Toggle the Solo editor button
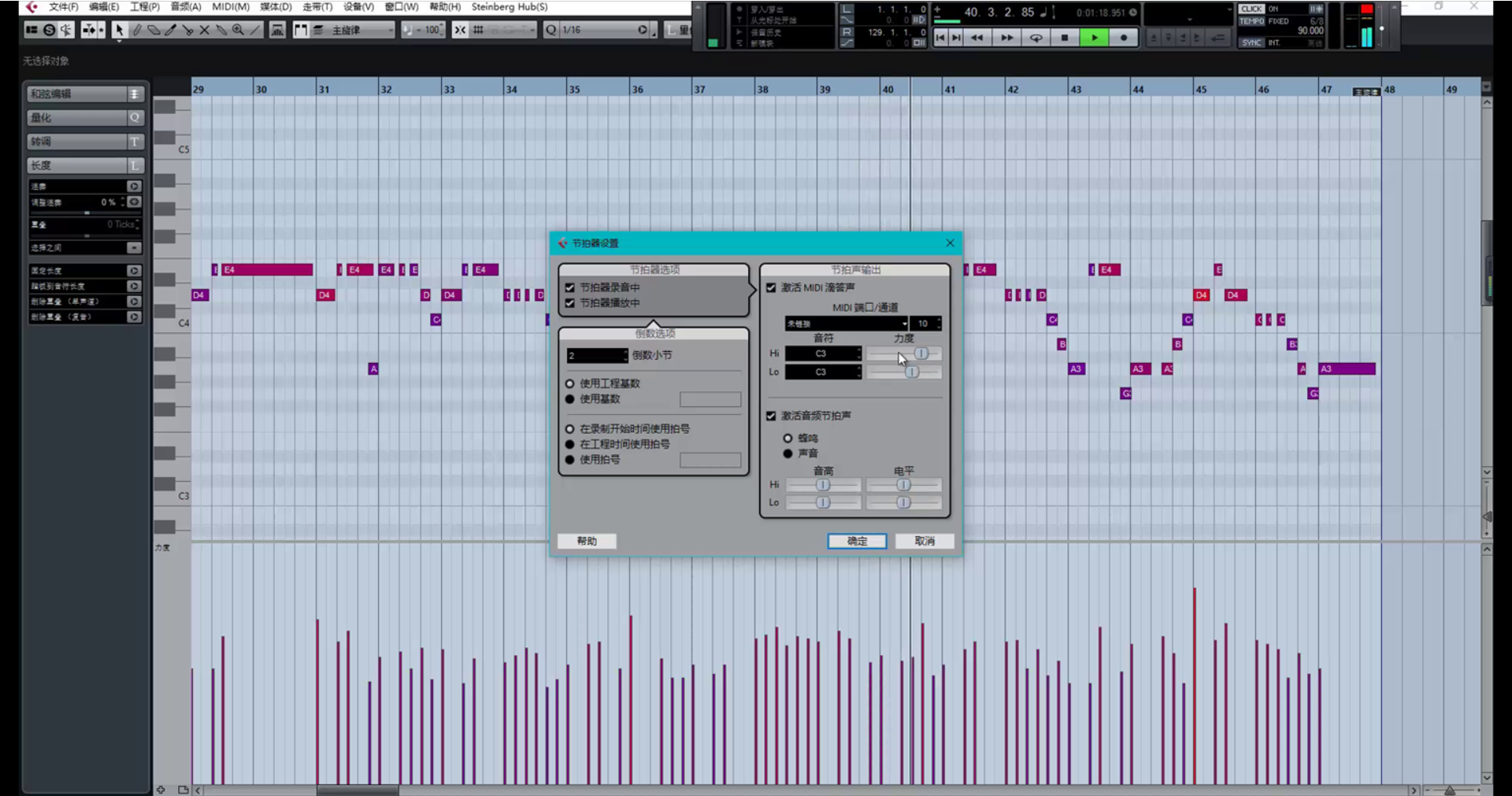The width and height of the screenshot is (1512, 796). pos(49,30)
